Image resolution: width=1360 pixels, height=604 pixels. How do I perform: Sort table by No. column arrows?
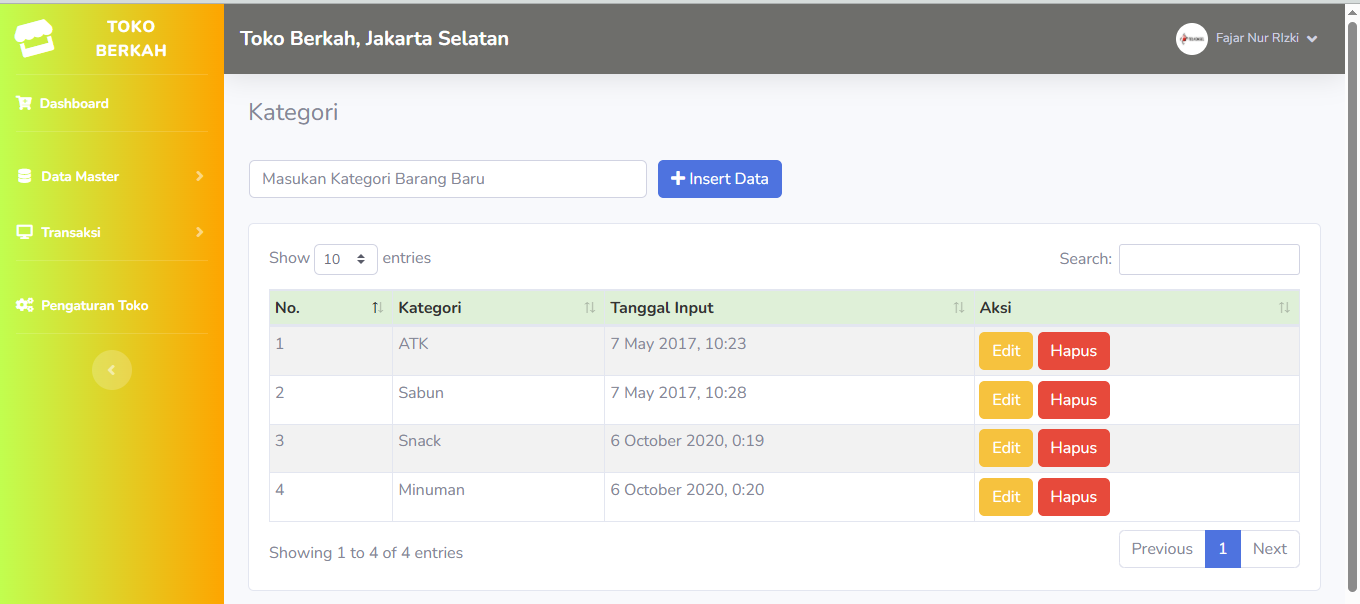[x=377, y=308]
